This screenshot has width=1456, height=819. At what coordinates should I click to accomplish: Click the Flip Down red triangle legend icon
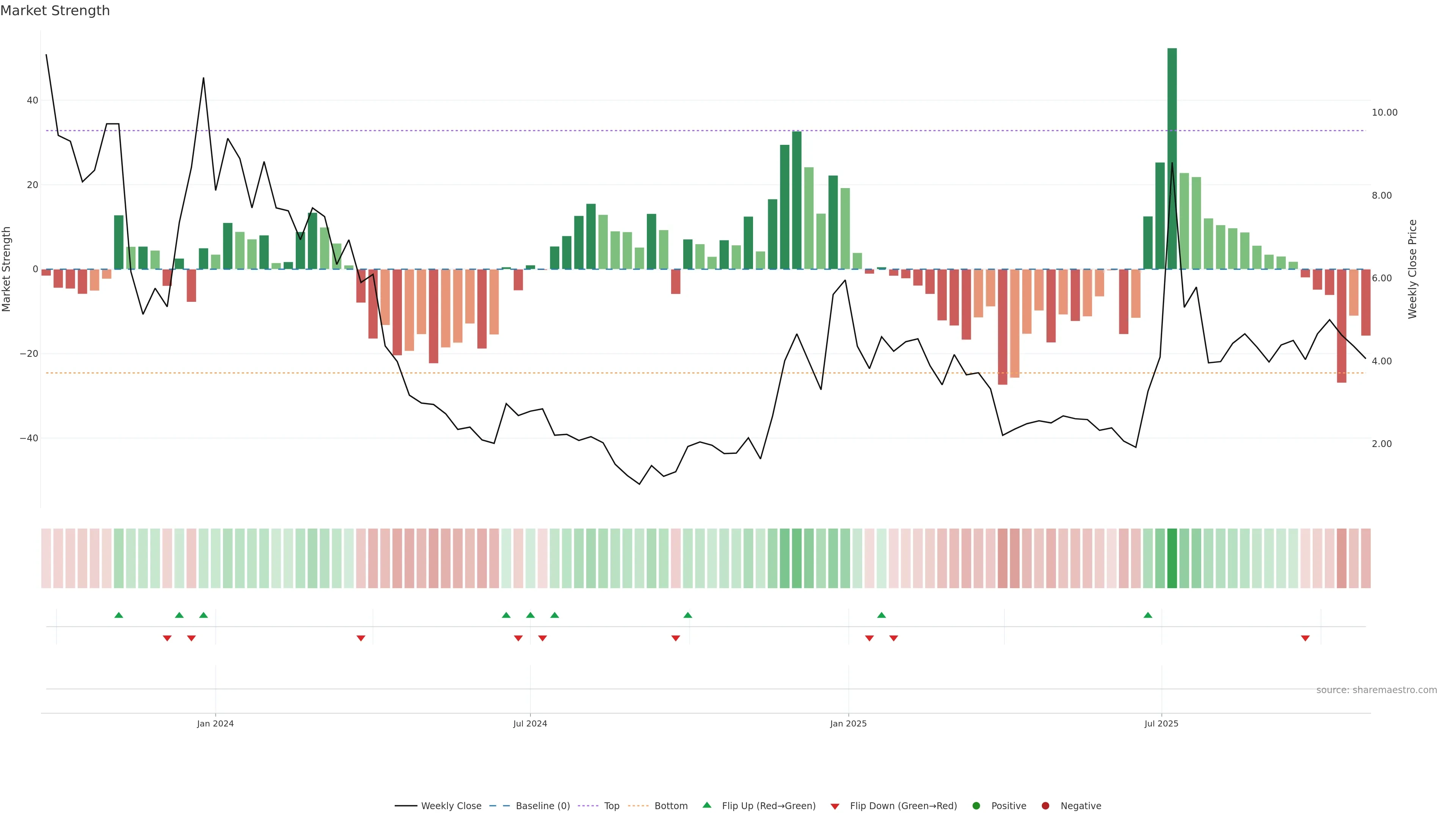(835, 806)
